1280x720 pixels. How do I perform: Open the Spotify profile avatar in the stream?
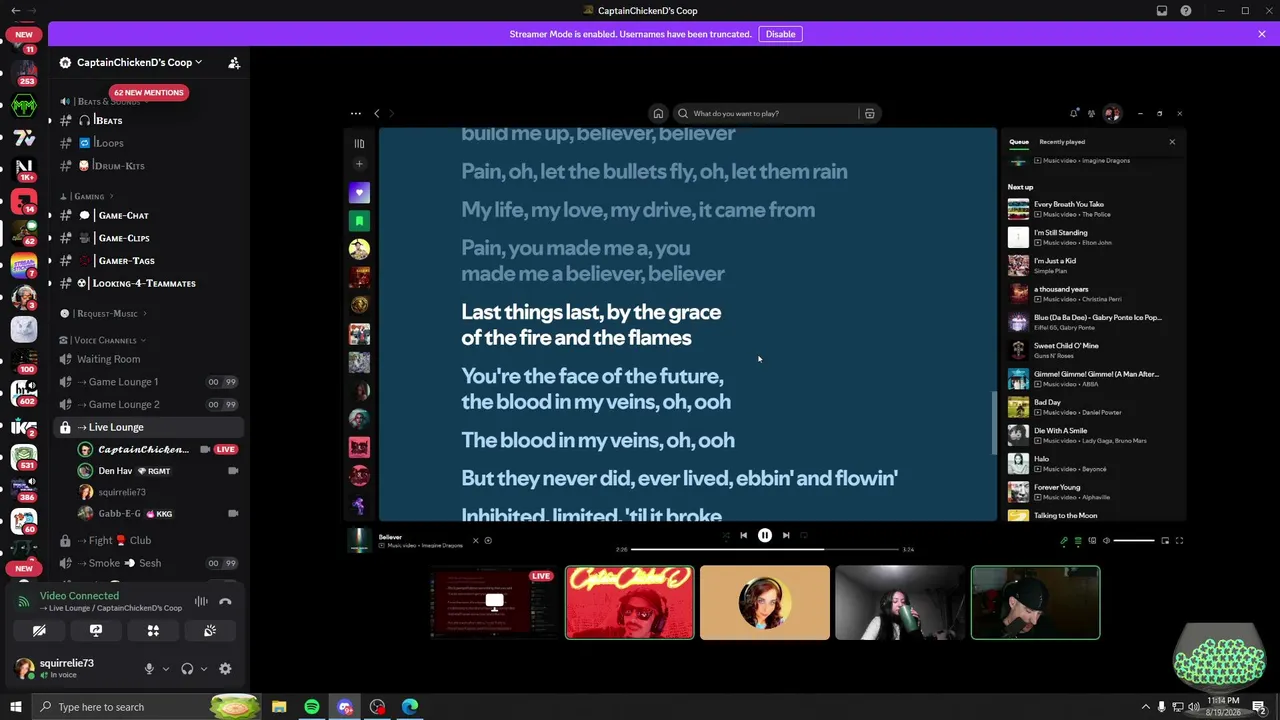1112,113
